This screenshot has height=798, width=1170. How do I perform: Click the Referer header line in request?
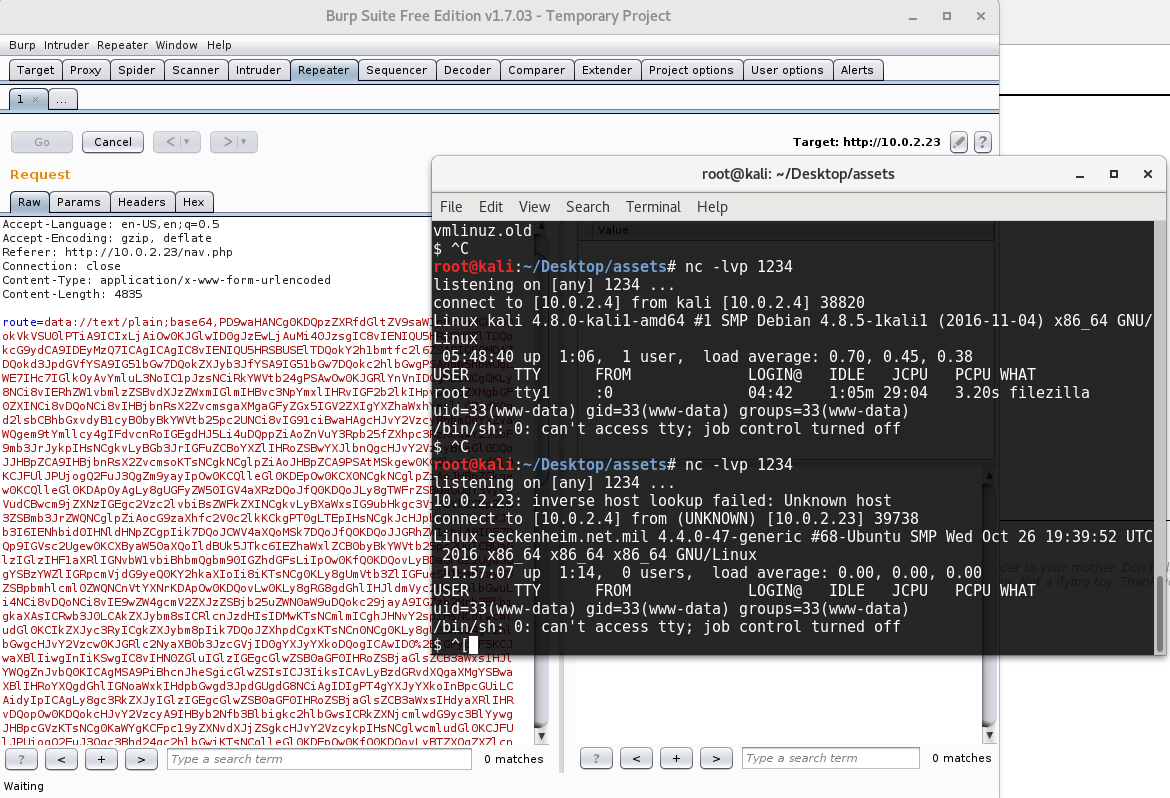coord(117,252)
